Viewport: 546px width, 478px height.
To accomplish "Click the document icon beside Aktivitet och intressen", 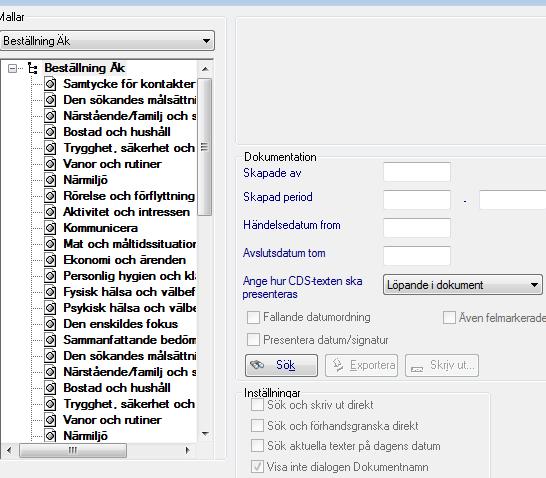I will click(50, 212).
